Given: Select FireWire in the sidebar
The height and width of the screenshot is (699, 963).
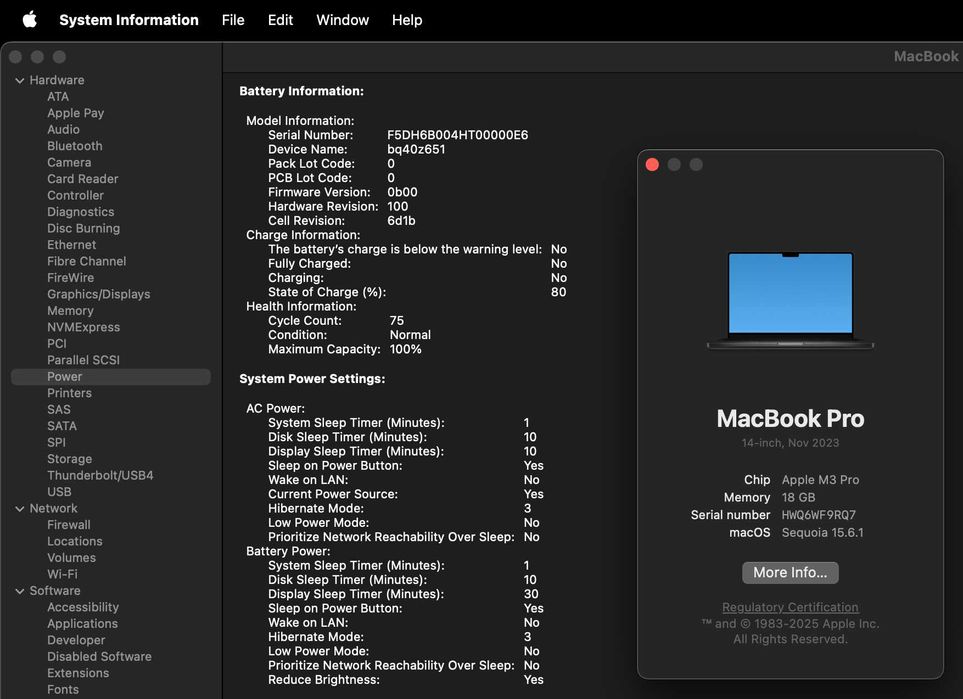Looking at the screenshot, I should pos(71,278).
